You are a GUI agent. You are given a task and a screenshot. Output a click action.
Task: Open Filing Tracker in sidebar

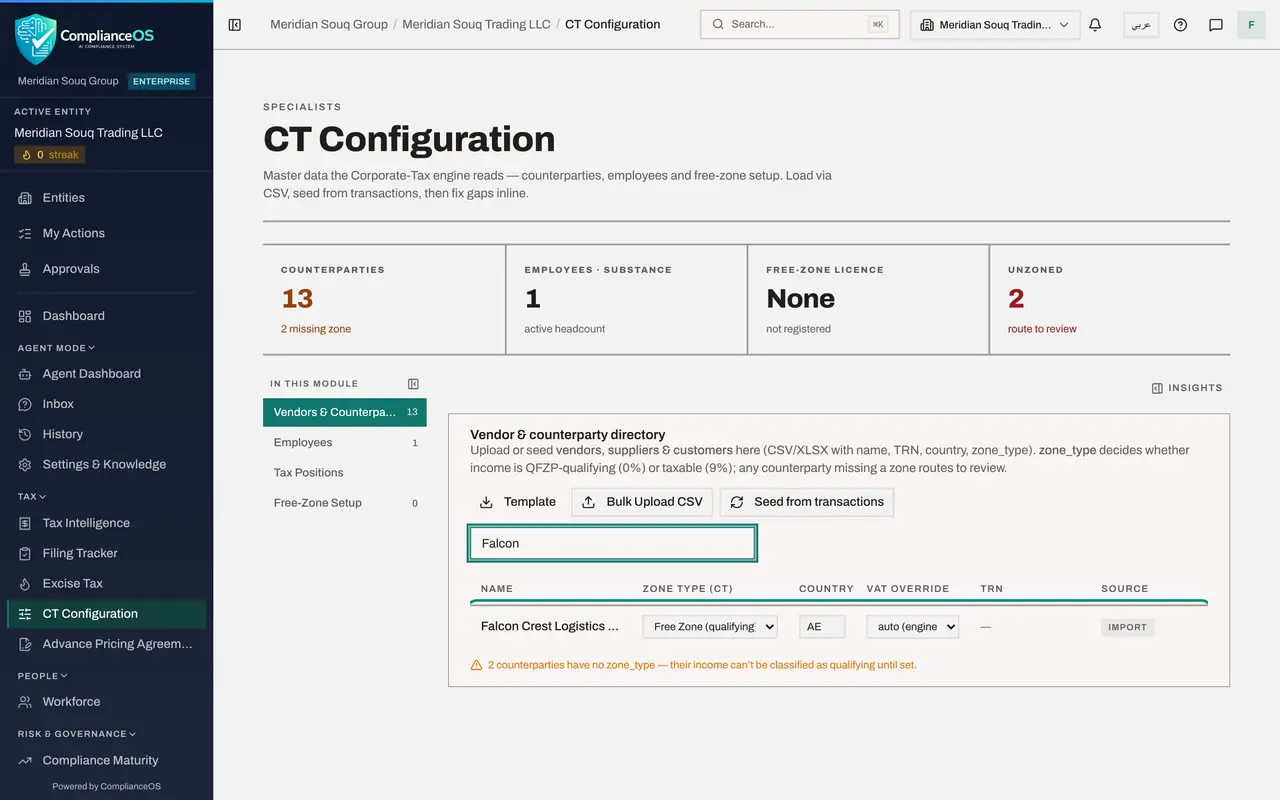[x=106, y=553]
